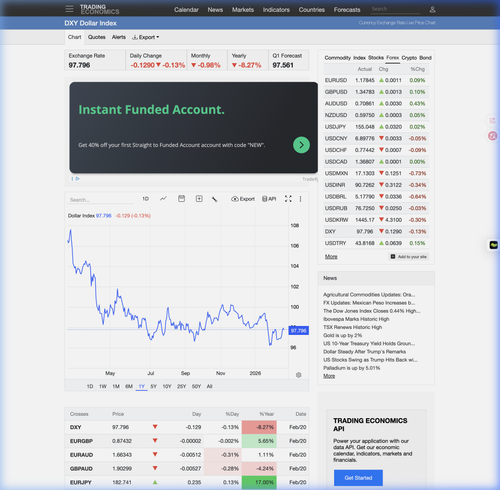
Task: Click the Trading Economics logo
Action: (x=99, y=9)
